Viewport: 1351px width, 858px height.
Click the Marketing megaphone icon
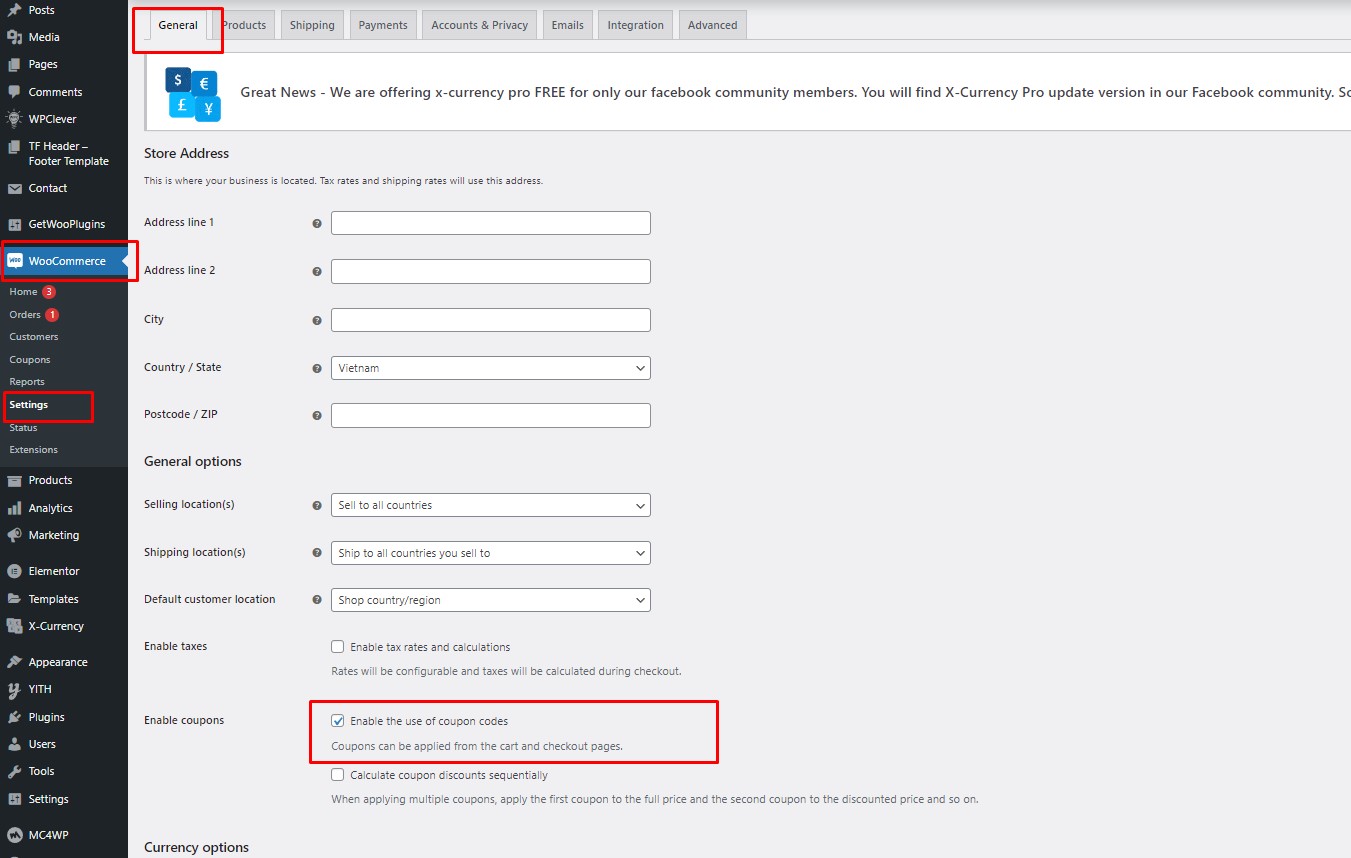pos(14,535)
